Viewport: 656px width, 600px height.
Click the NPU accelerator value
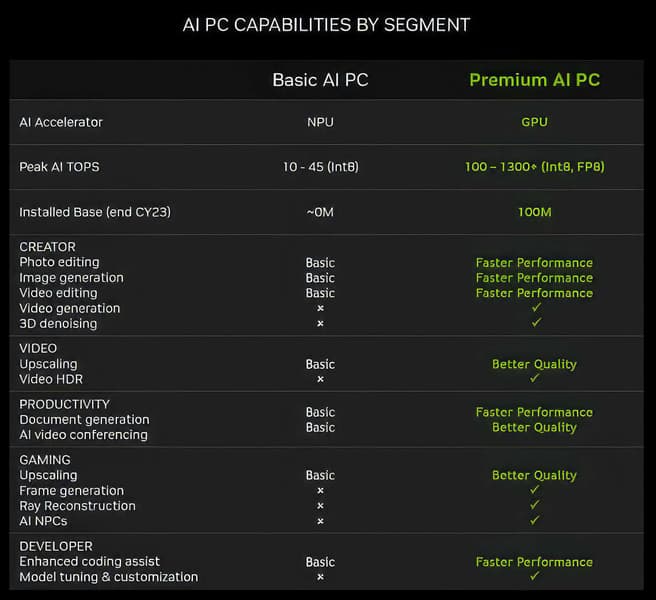coord(320,122)
